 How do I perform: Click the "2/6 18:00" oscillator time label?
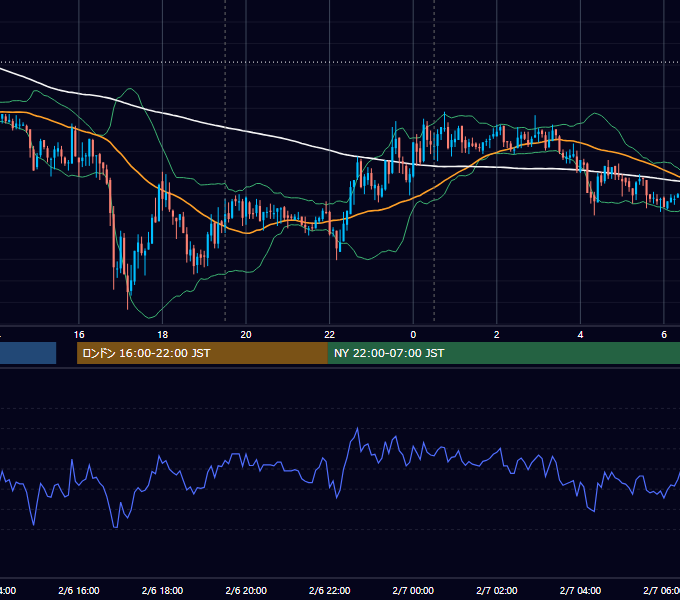coord(162,590)
